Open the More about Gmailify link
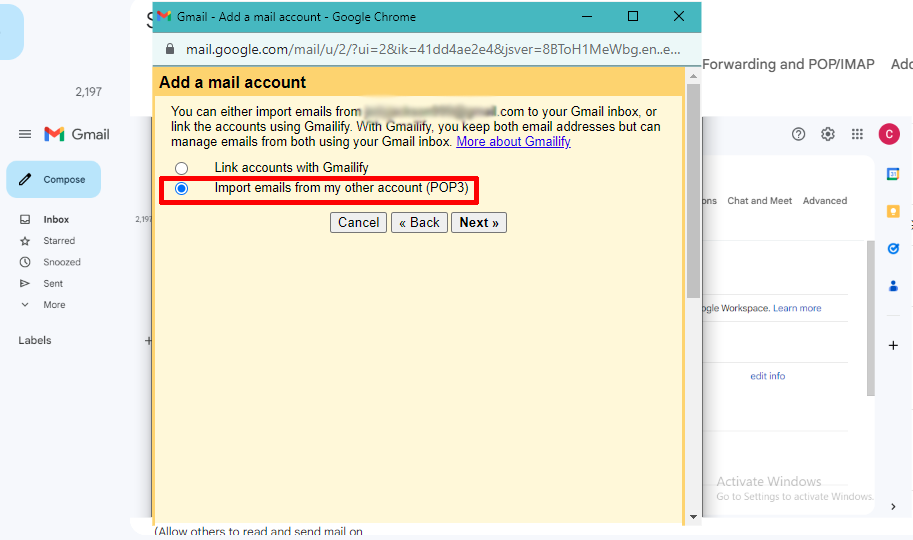This screenshot has width=913, height=540. click(513, 142)
